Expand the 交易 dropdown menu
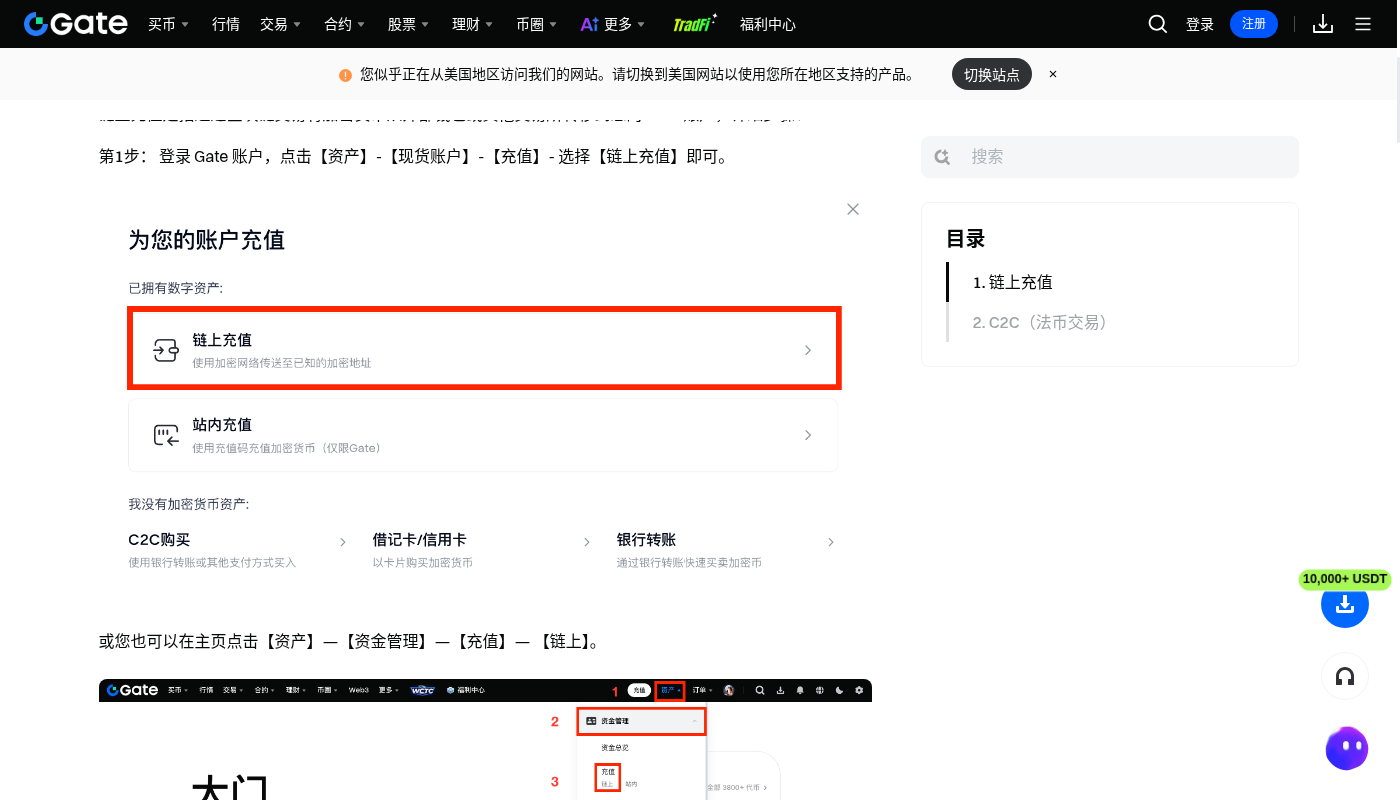The image size is (1400, 800). point(280,24)
